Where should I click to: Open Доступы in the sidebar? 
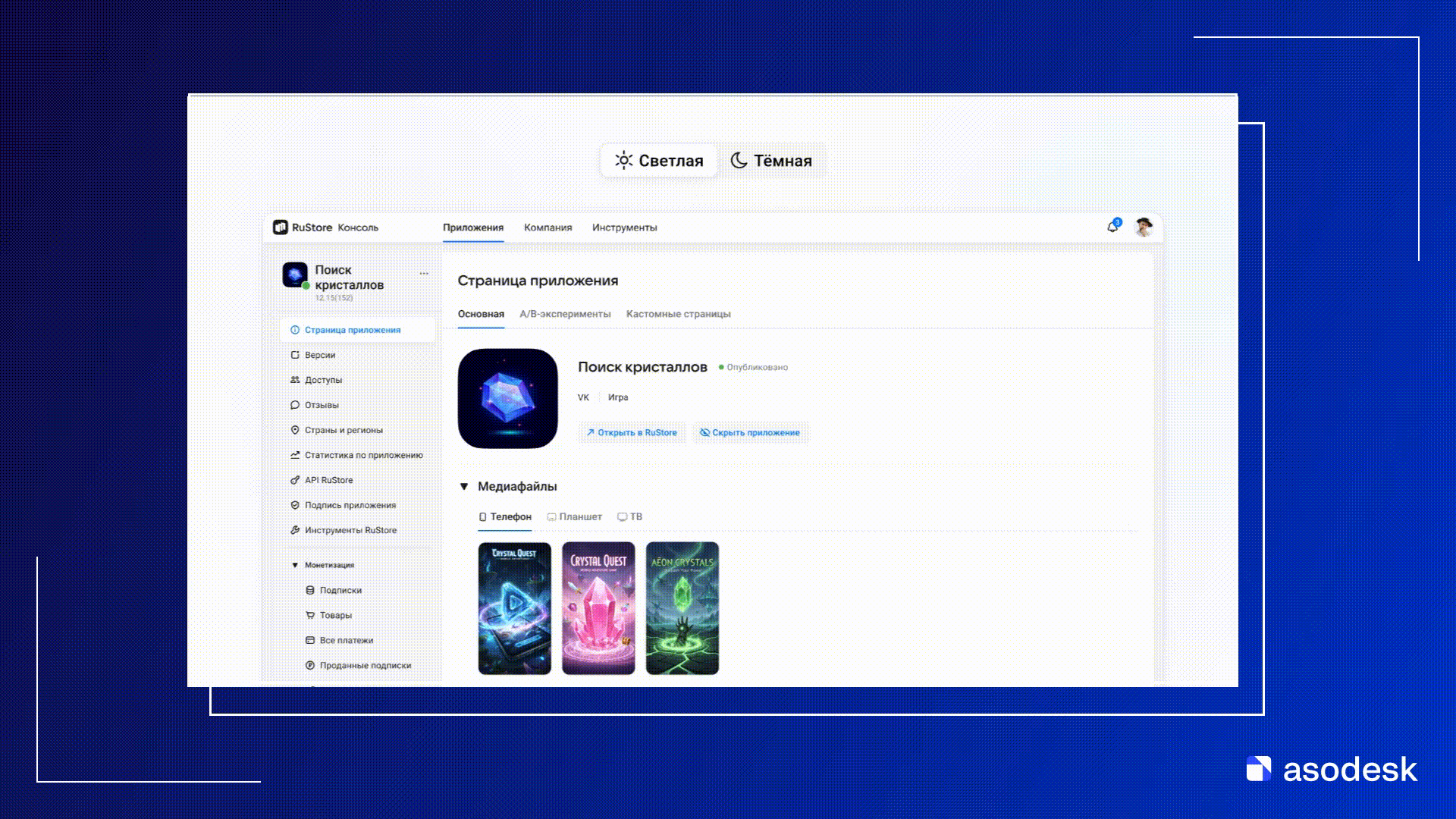coord(323,380)
